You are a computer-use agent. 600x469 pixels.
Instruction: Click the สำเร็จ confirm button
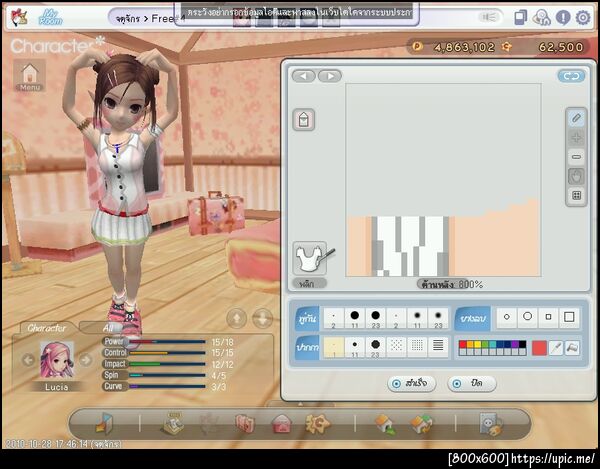pyautogui.click(x=411, y=383)
